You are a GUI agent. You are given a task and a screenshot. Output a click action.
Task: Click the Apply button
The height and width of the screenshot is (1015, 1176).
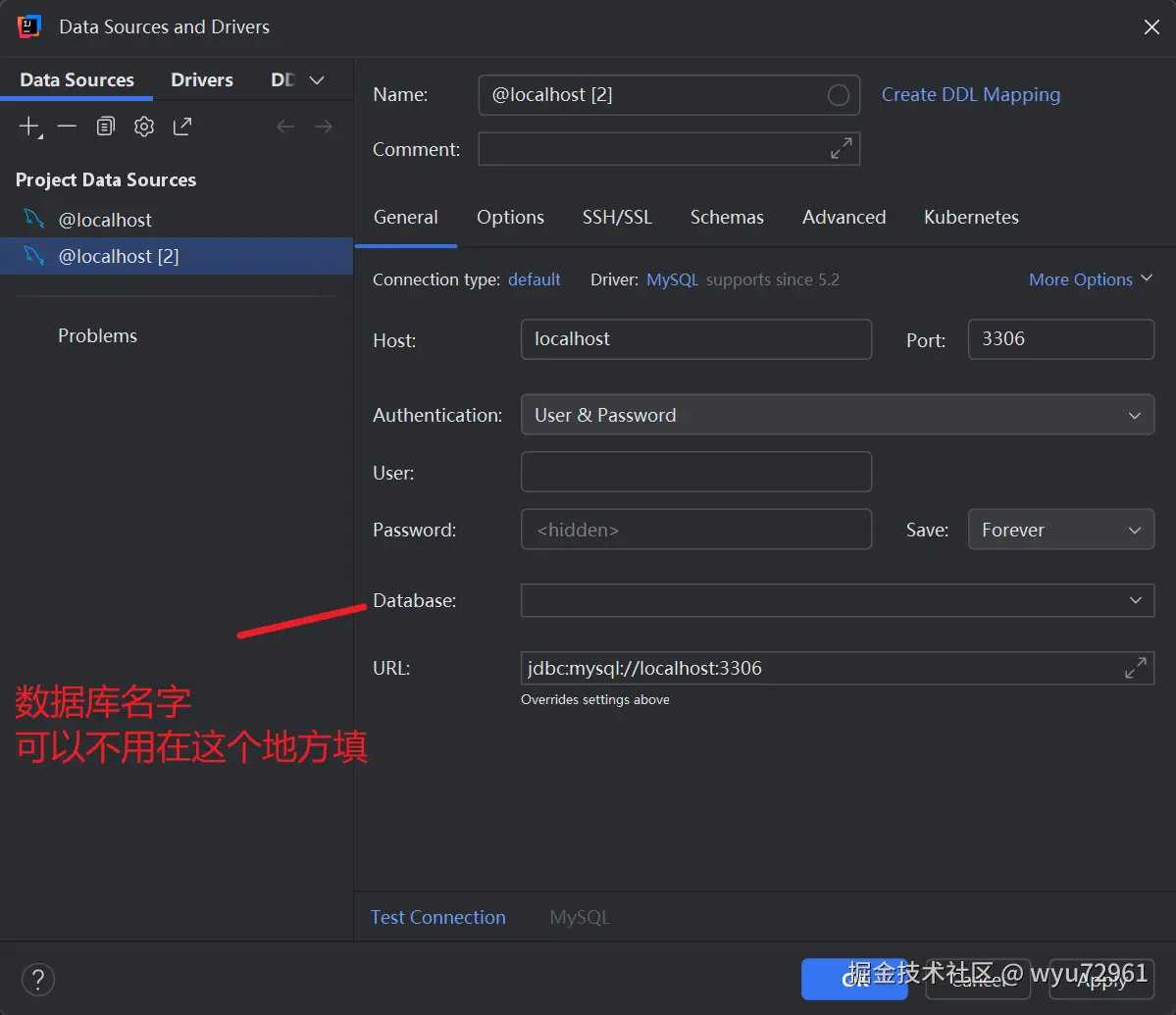click(1101, 979)
